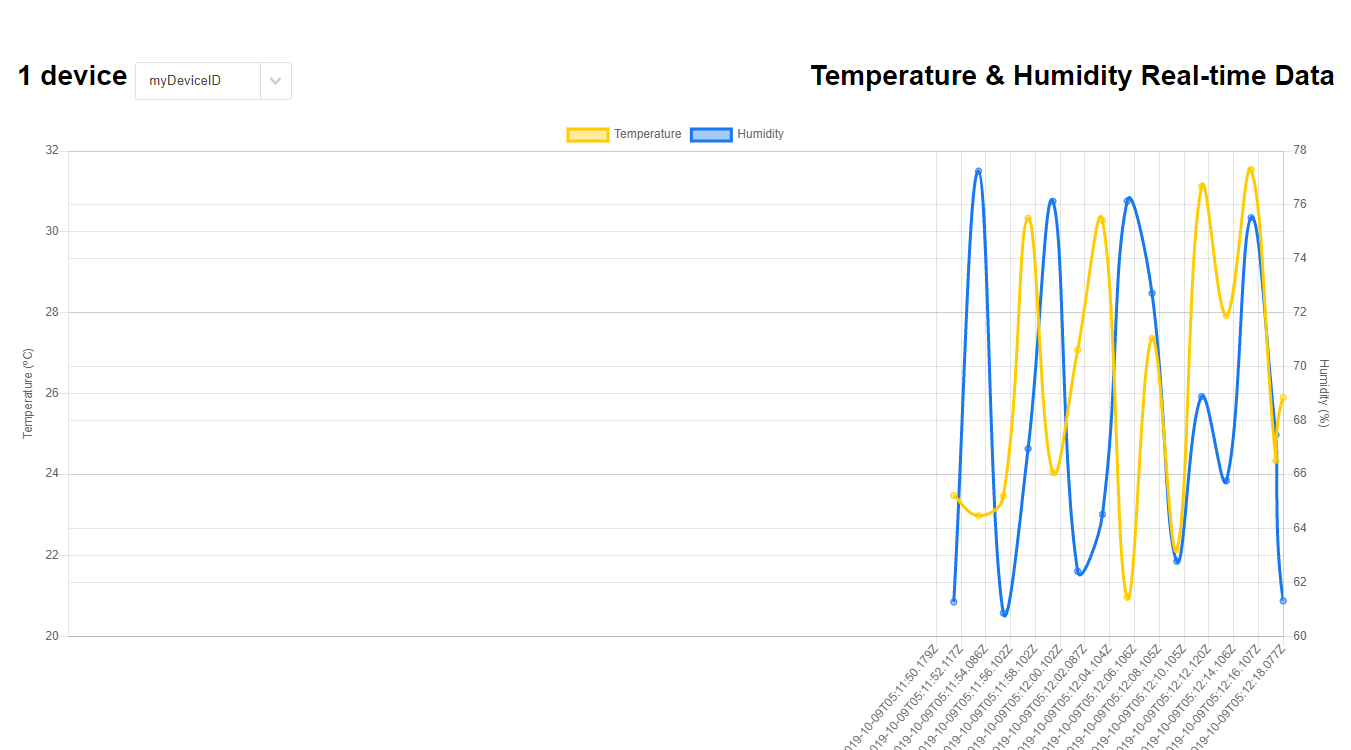The width and height of the screenshot is (1351, 750).
Task: Select the highest Humidity data point
Action: click(x=978, y=171)
